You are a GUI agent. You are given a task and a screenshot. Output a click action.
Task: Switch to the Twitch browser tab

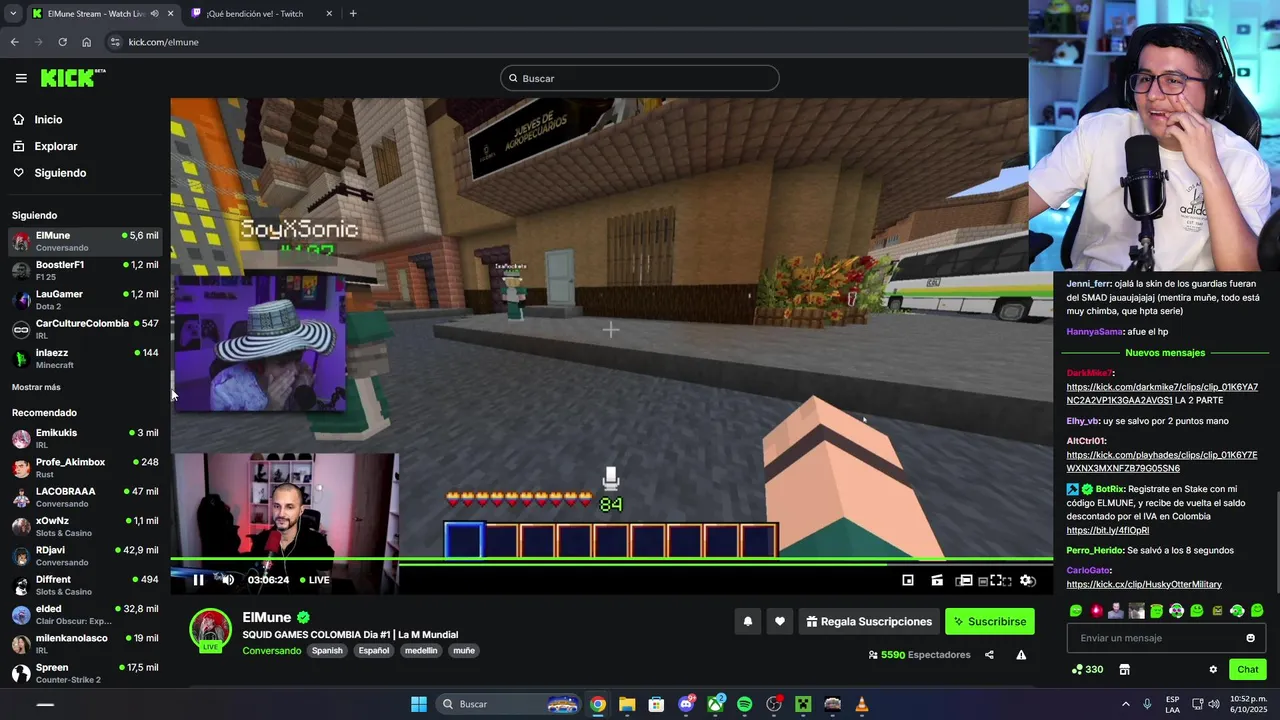(x=262, y=14)
